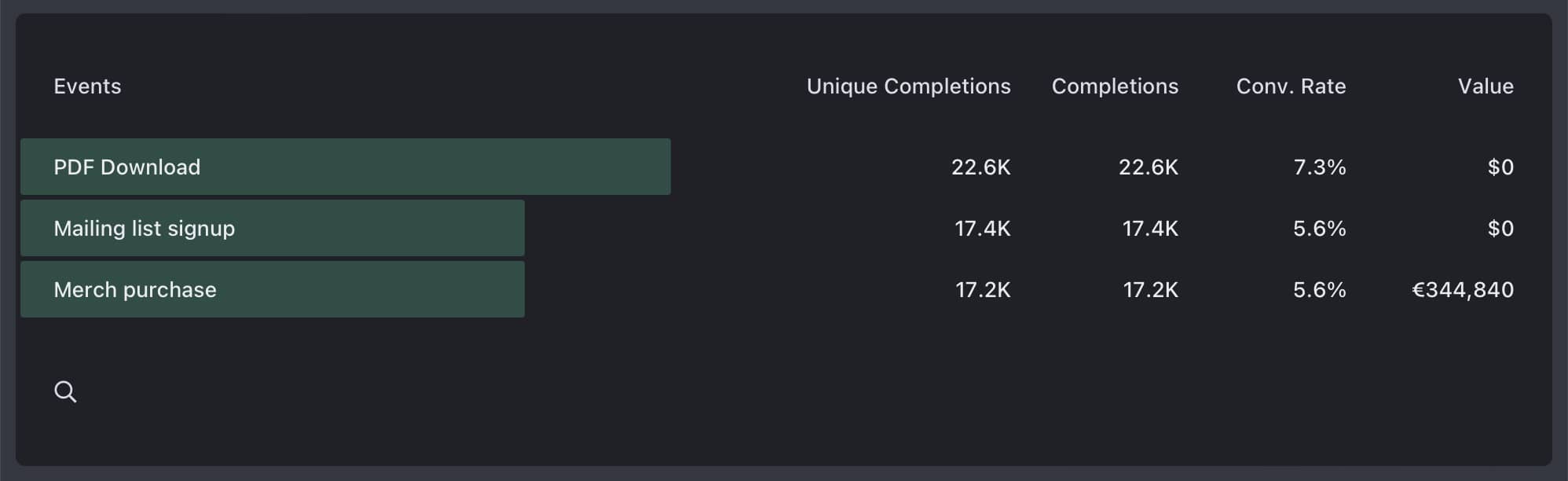Sort by the Completions column header
The width and height of the screenshot is (1568, 481).
[1115, 86]
